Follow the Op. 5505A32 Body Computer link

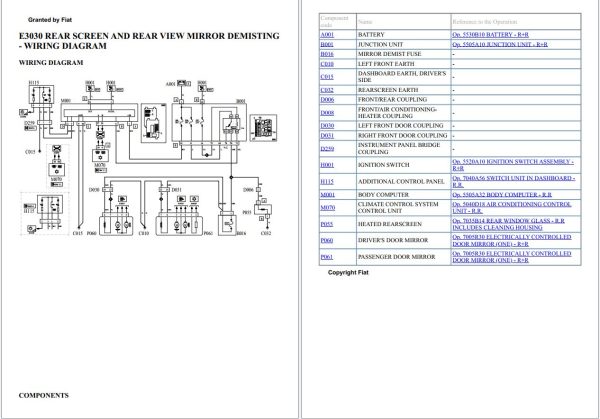point(502,195)
